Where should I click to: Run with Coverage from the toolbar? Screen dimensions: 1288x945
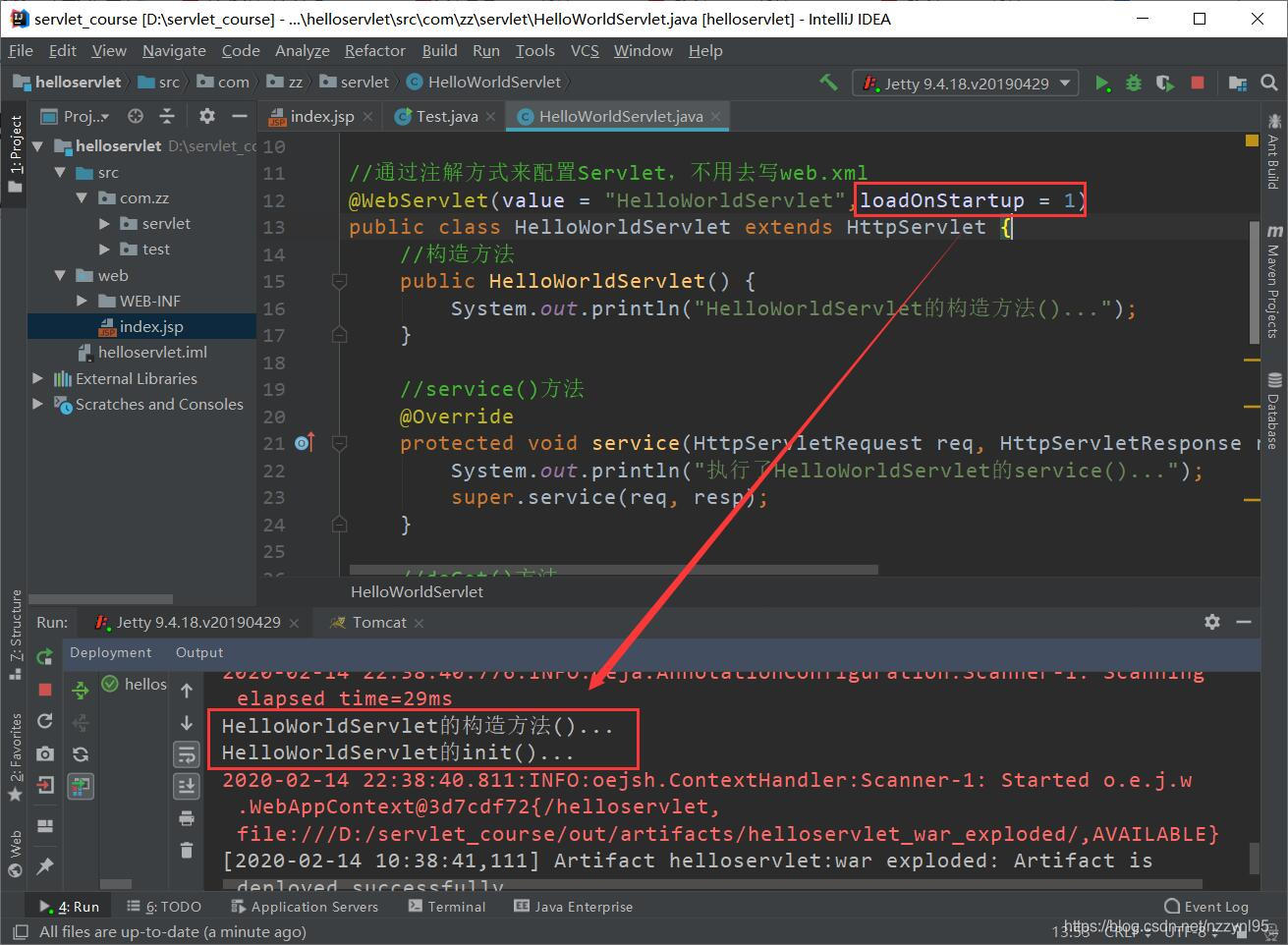[x=1165, y=83]
